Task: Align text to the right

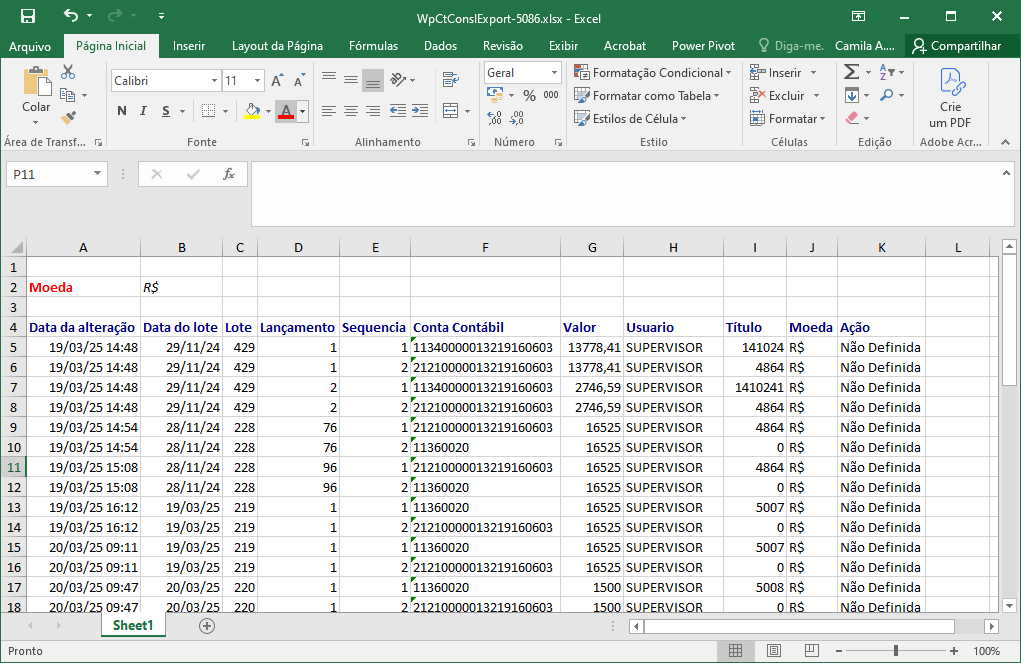Action: (x=373, y=111)
